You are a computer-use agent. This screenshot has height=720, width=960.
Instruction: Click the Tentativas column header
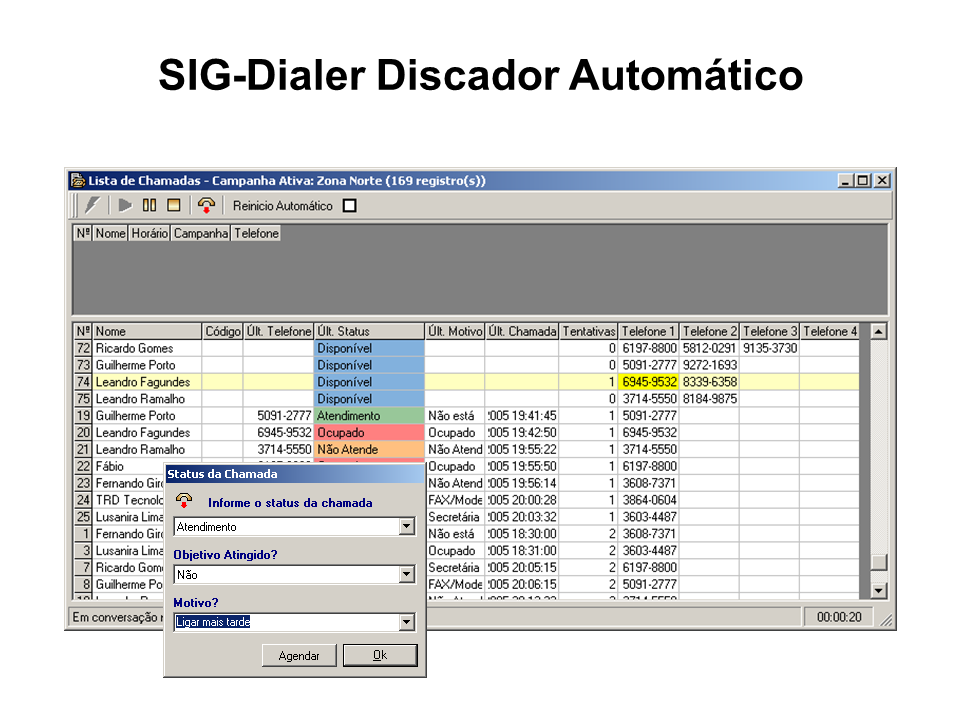point(588,331)
